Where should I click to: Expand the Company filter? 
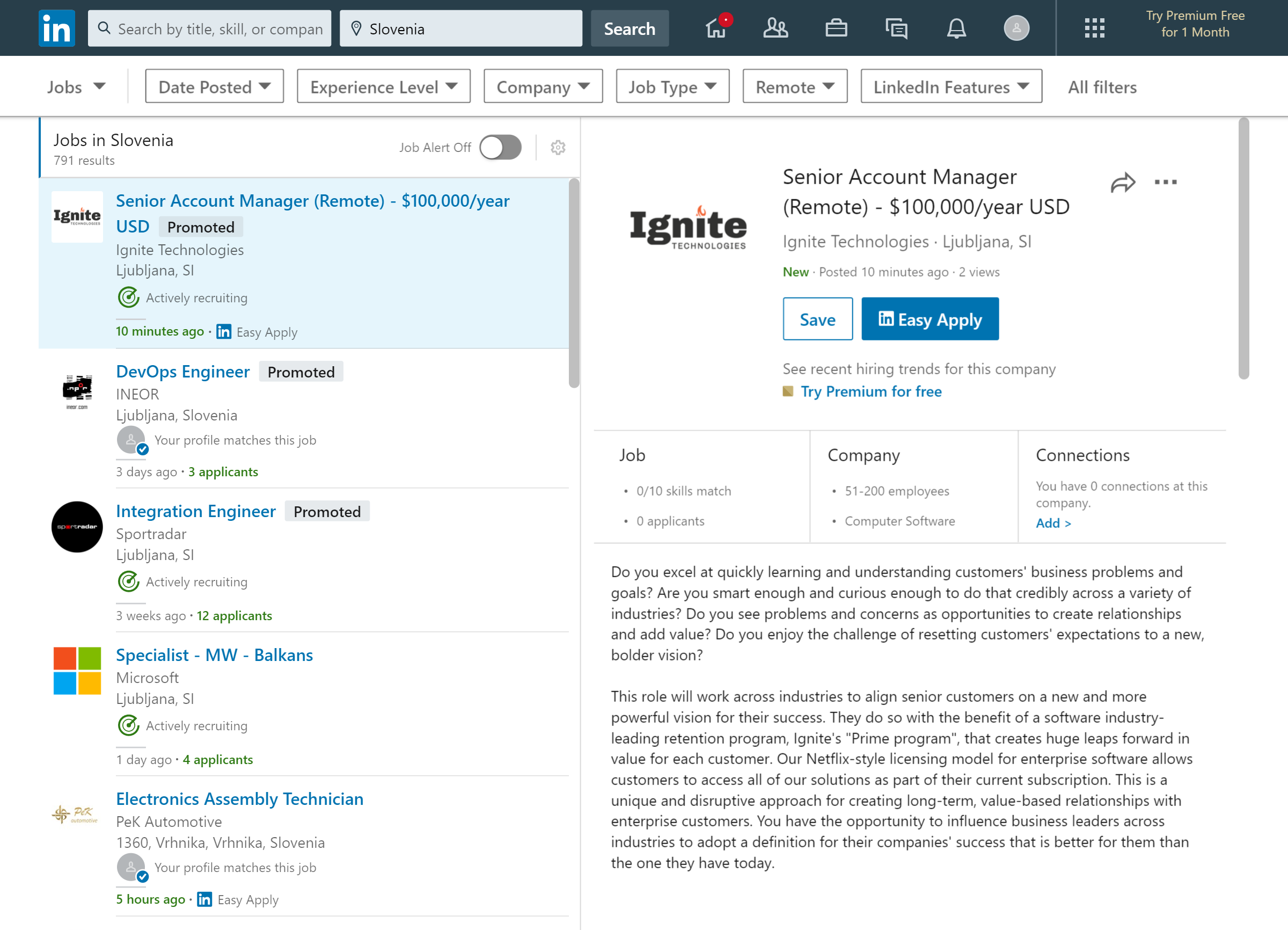[x=543, y=86]
